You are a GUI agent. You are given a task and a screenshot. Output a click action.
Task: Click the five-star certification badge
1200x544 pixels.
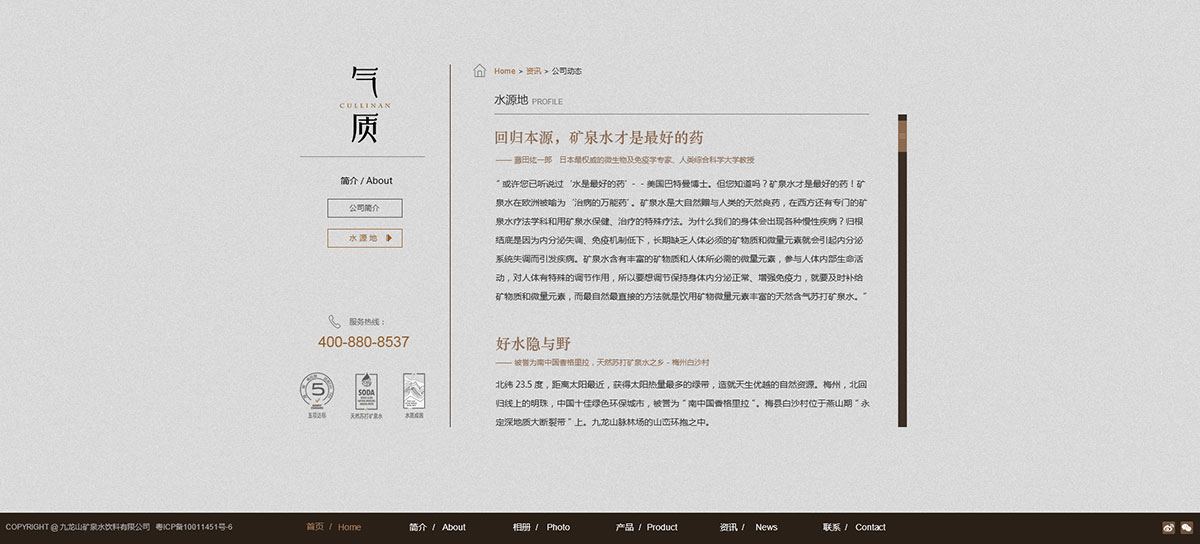pos(316,394)
